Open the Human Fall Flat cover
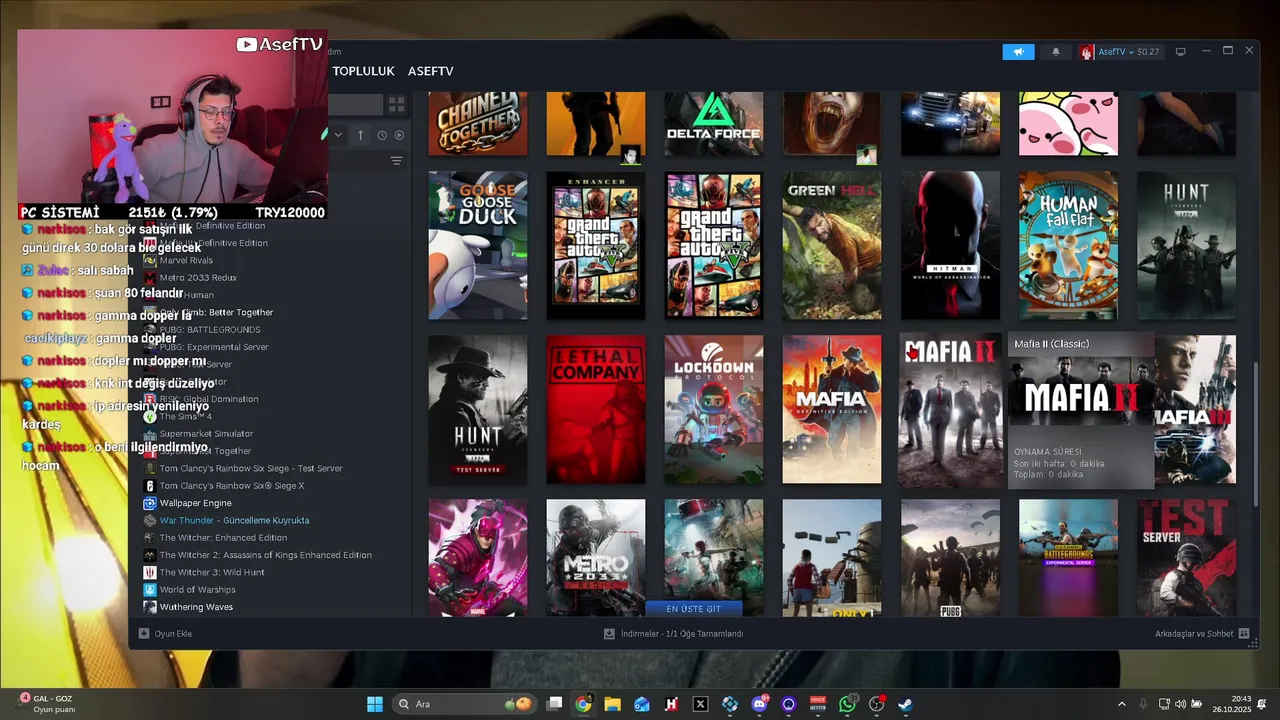The image size is (1280, 720). pos(1068,245)
